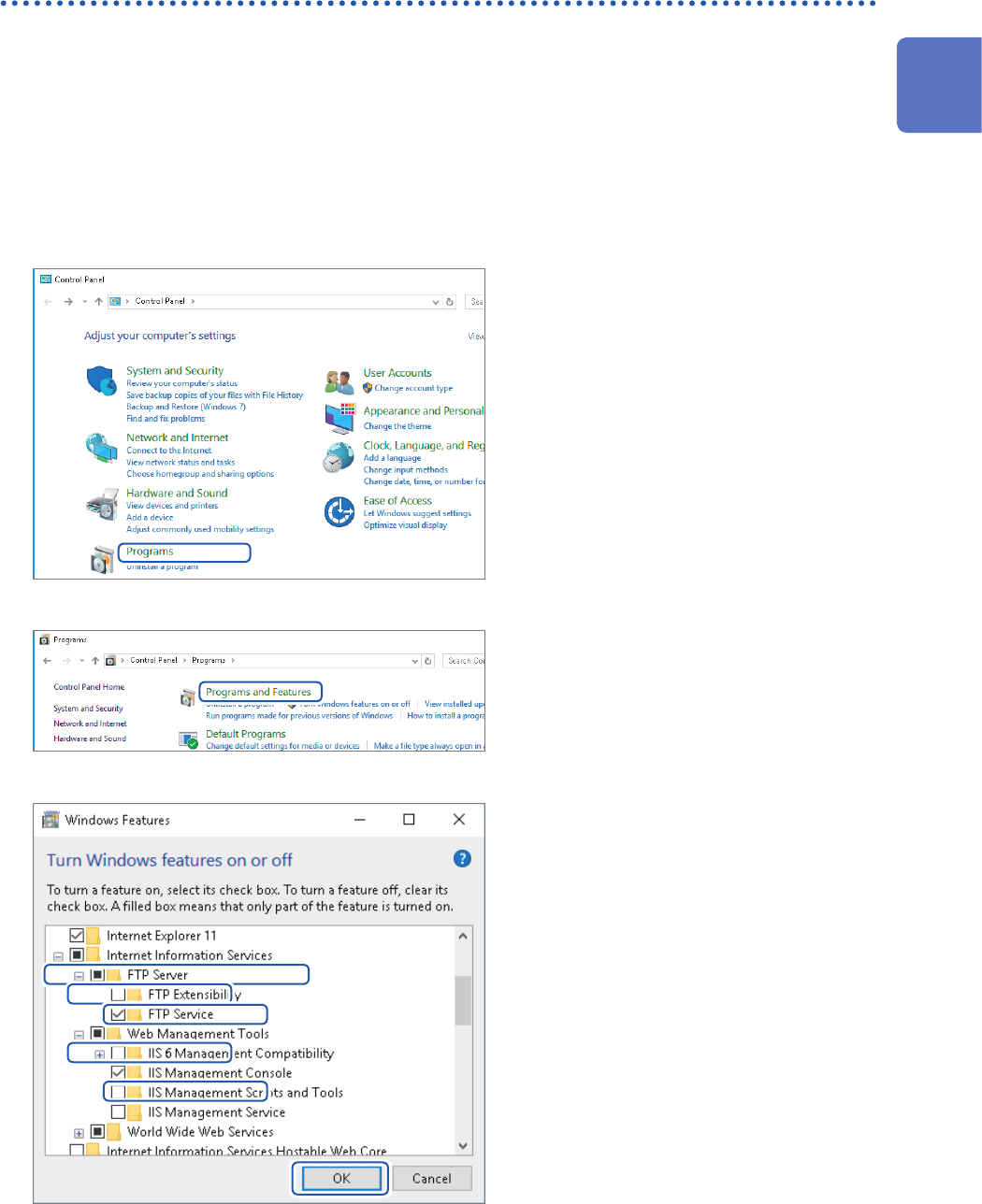
Task: Click the Control Panel address bar location icon
Action: [x=116, y=302]
